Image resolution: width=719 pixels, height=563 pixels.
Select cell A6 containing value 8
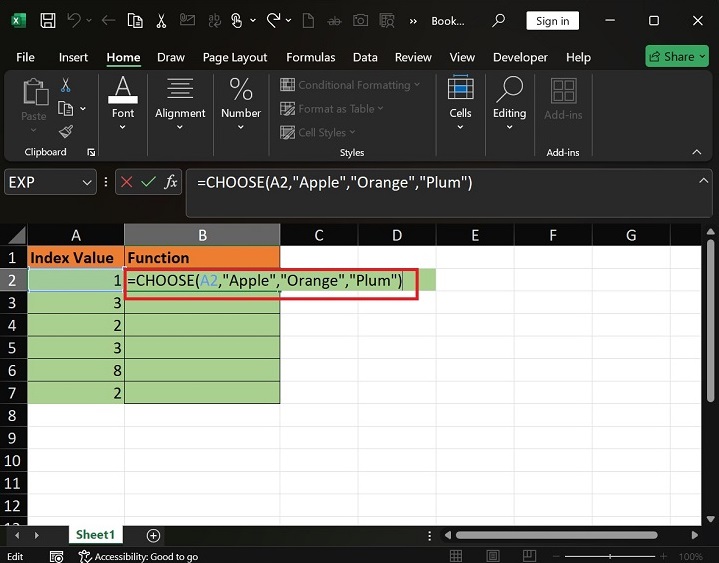(x=76, y=370)
